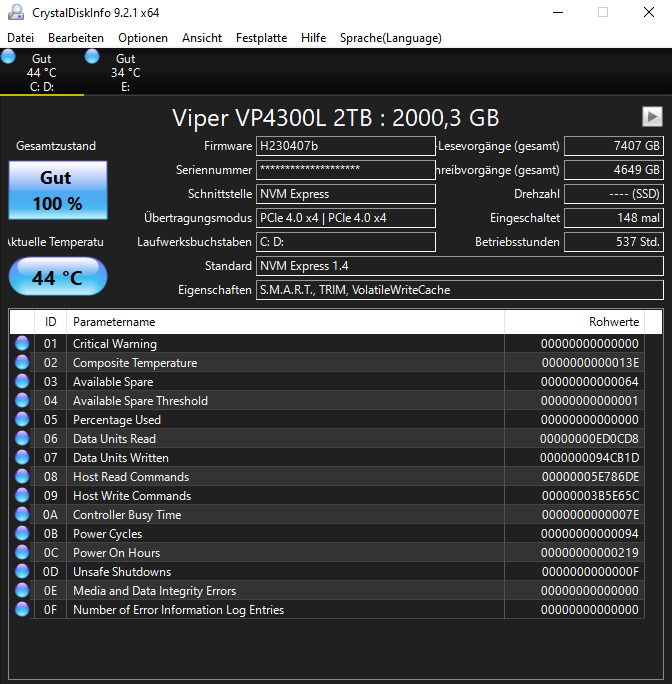Viewport: 672px width, 684px height.
Task: Select the C: D: disk tab
Action: coord(42,72)
